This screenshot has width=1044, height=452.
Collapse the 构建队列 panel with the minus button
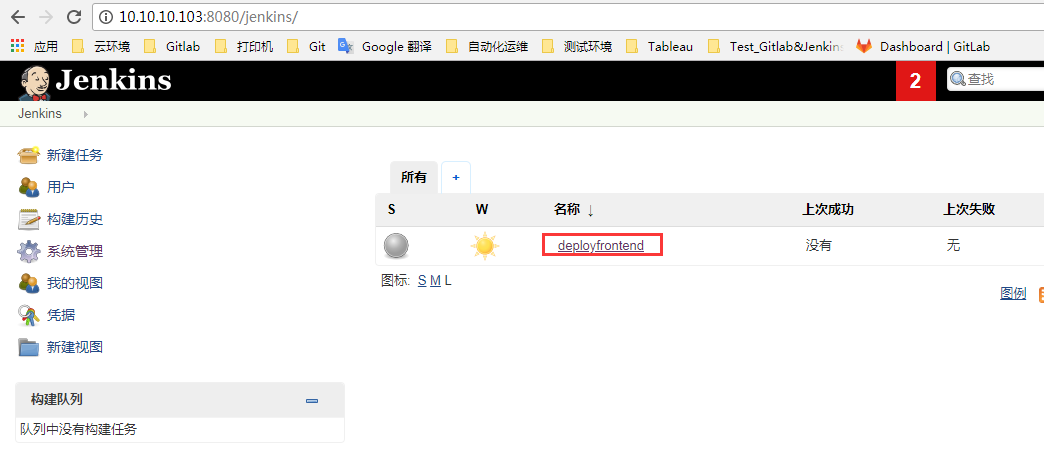click(x=312, y=401)
